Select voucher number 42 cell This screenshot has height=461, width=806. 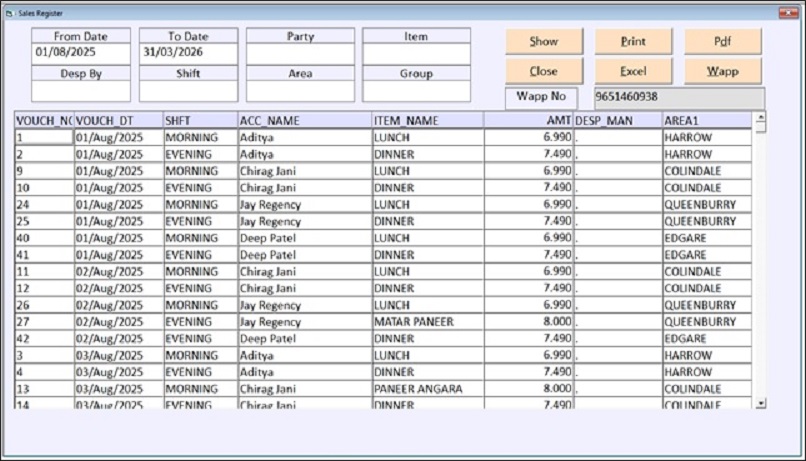click(x=44, y=339)
